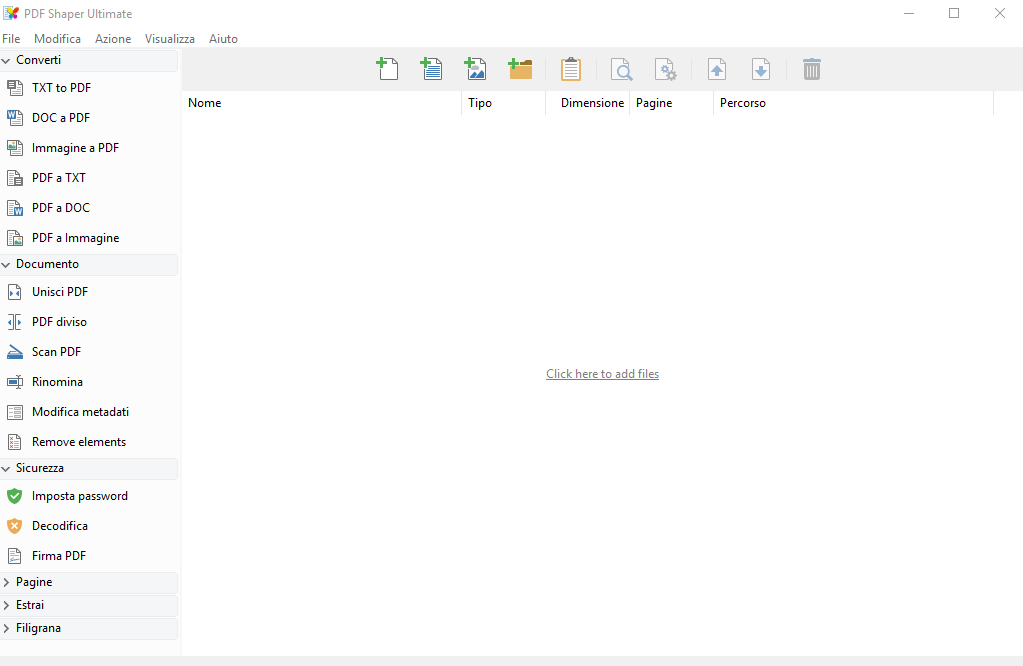1023x666 pixels.
Task: Click the trash delete toolbar icon
Action: tap(812, 69)
